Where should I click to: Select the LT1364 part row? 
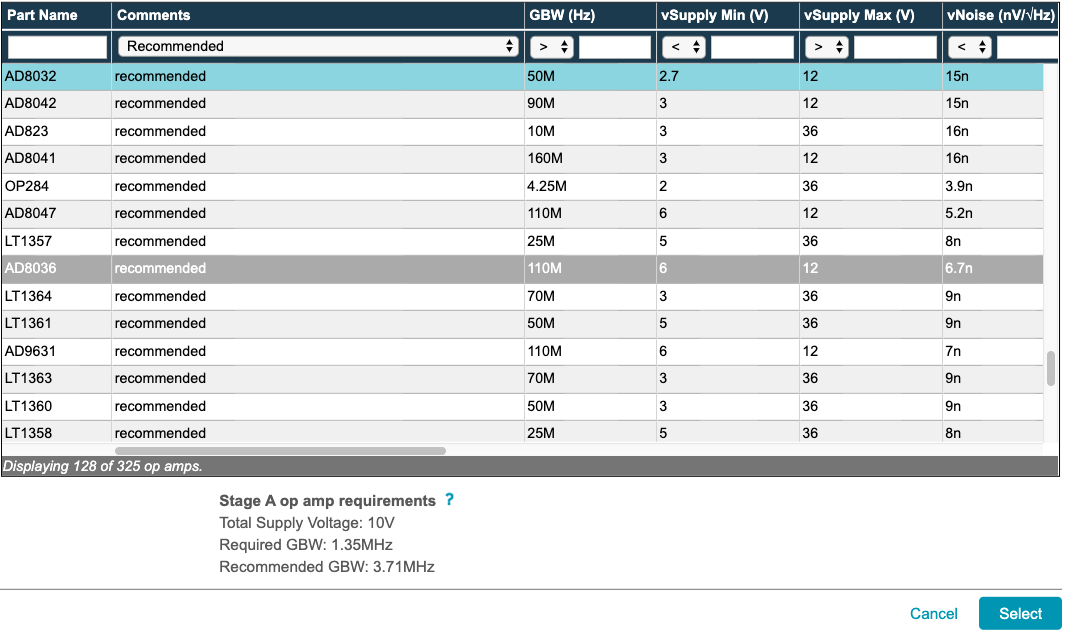point(522,296)
